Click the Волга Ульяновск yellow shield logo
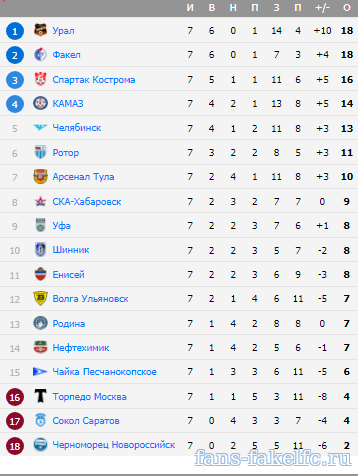 click(40, 298)
